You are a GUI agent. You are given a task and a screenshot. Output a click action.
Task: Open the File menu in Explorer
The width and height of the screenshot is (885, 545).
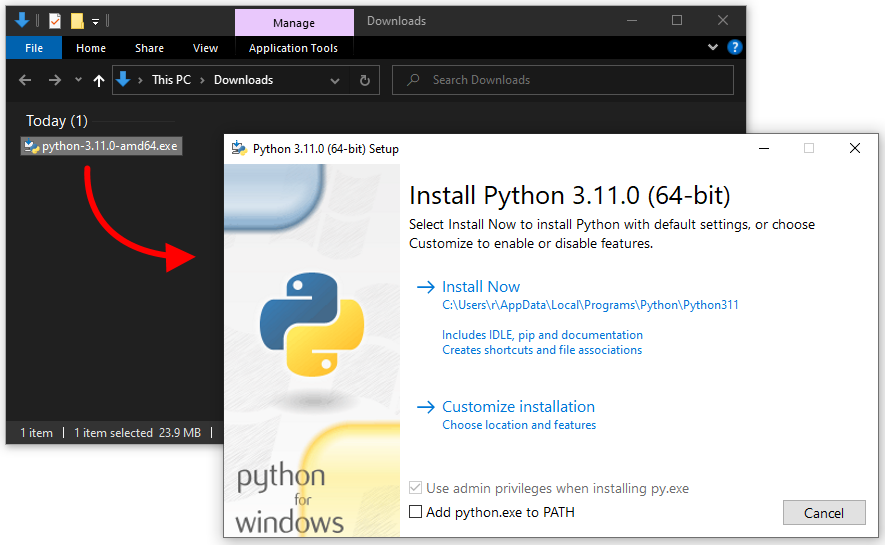click(x=34, y=48)
